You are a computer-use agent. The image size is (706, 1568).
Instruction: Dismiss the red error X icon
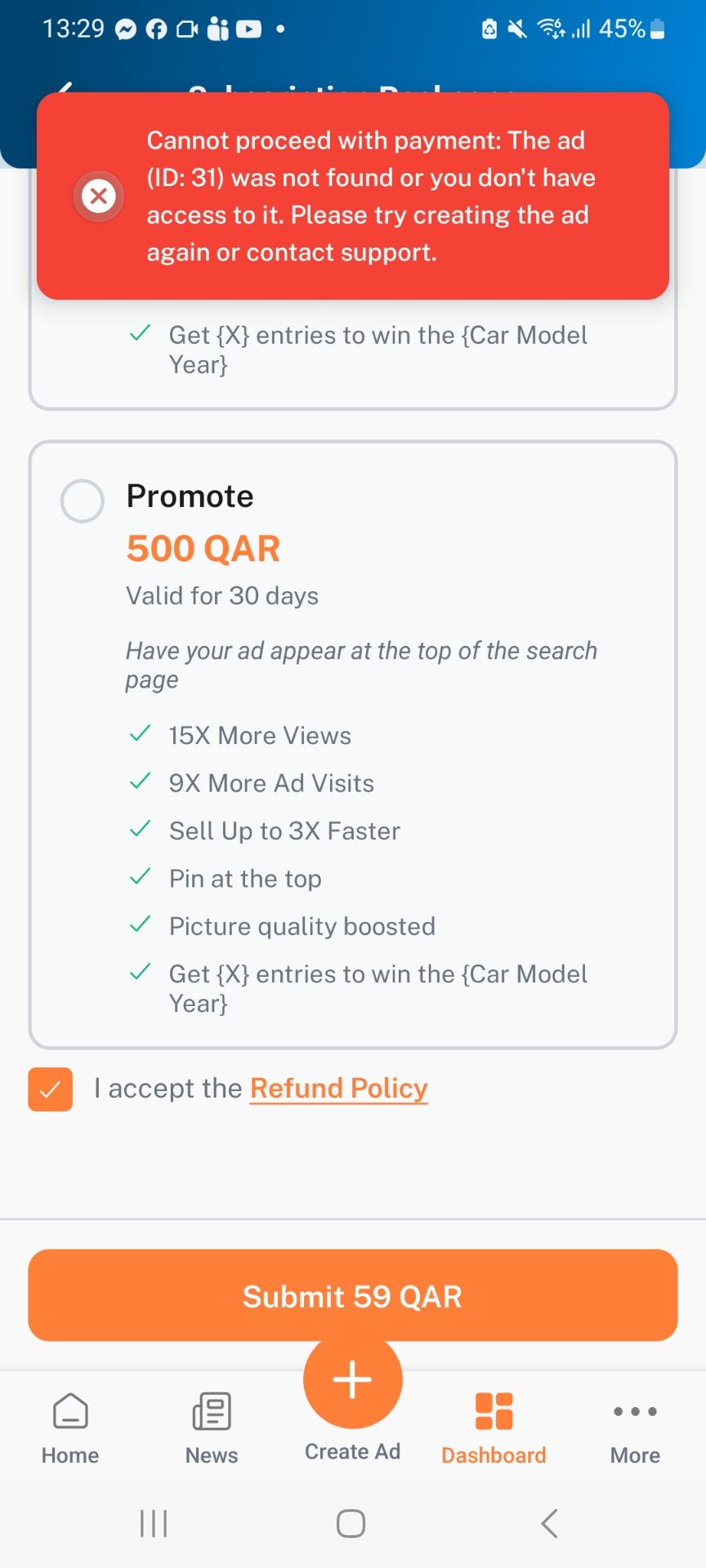coord(99,196)
